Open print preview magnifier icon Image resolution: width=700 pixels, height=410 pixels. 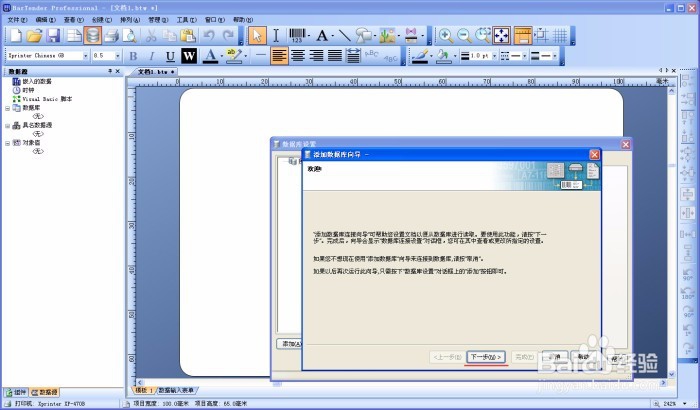tap(129, 35)
